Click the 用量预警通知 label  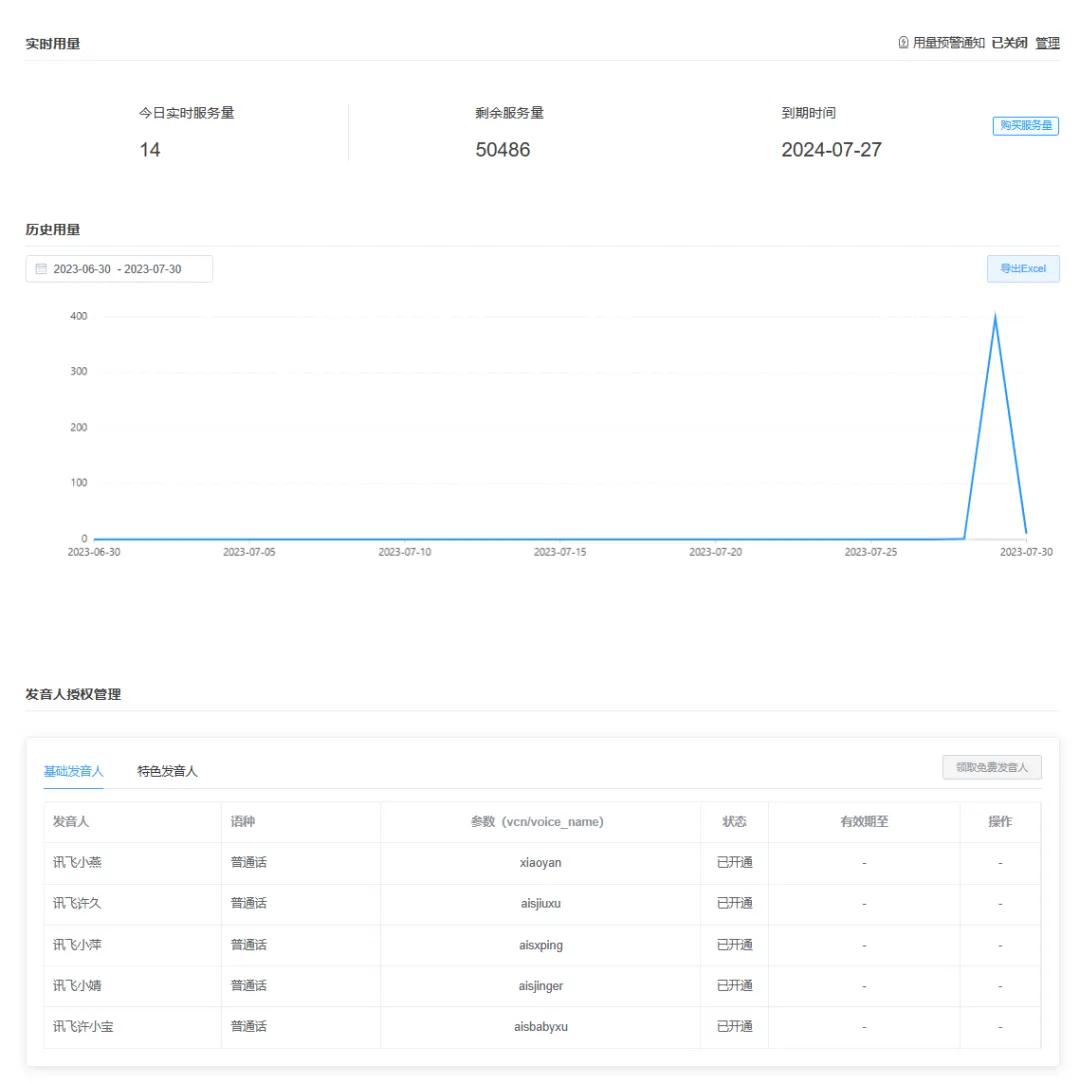[x=949, y=43]
